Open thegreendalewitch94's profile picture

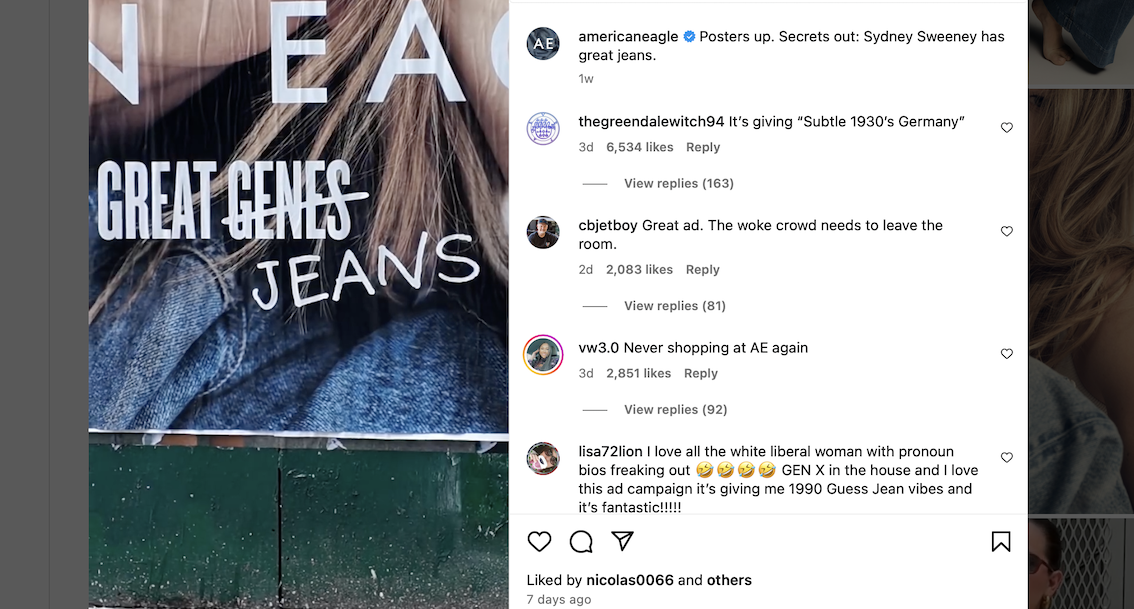coord(543,129)
